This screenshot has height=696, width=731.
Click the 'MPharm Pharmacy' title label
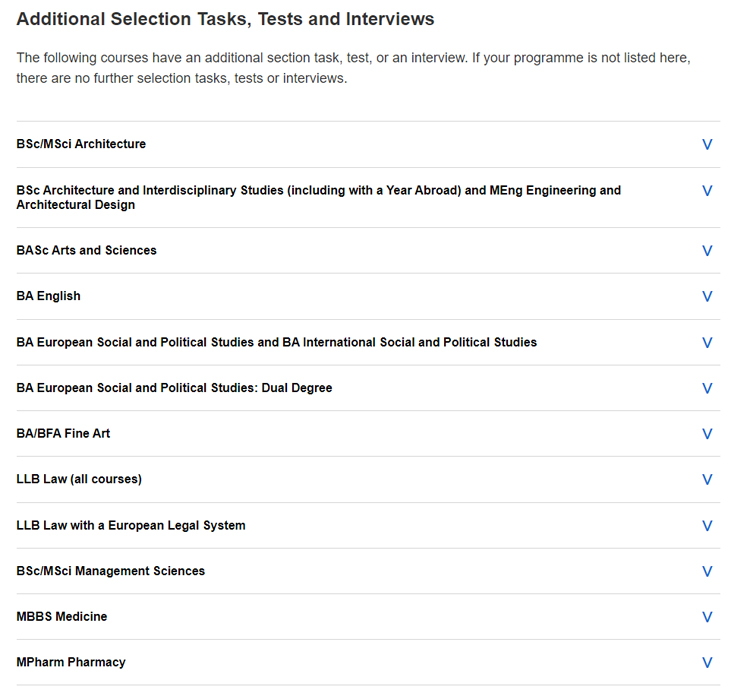pos(71,663)
